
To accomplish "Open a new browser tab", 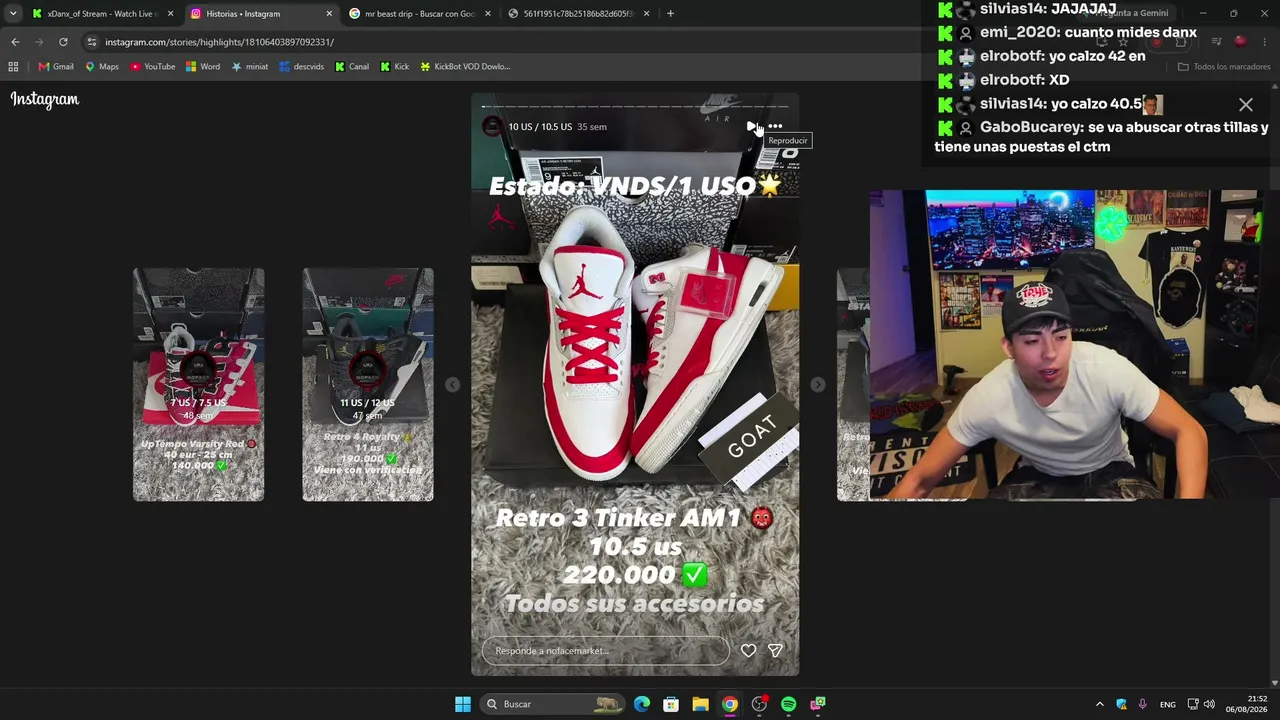I will coord(670,14).
